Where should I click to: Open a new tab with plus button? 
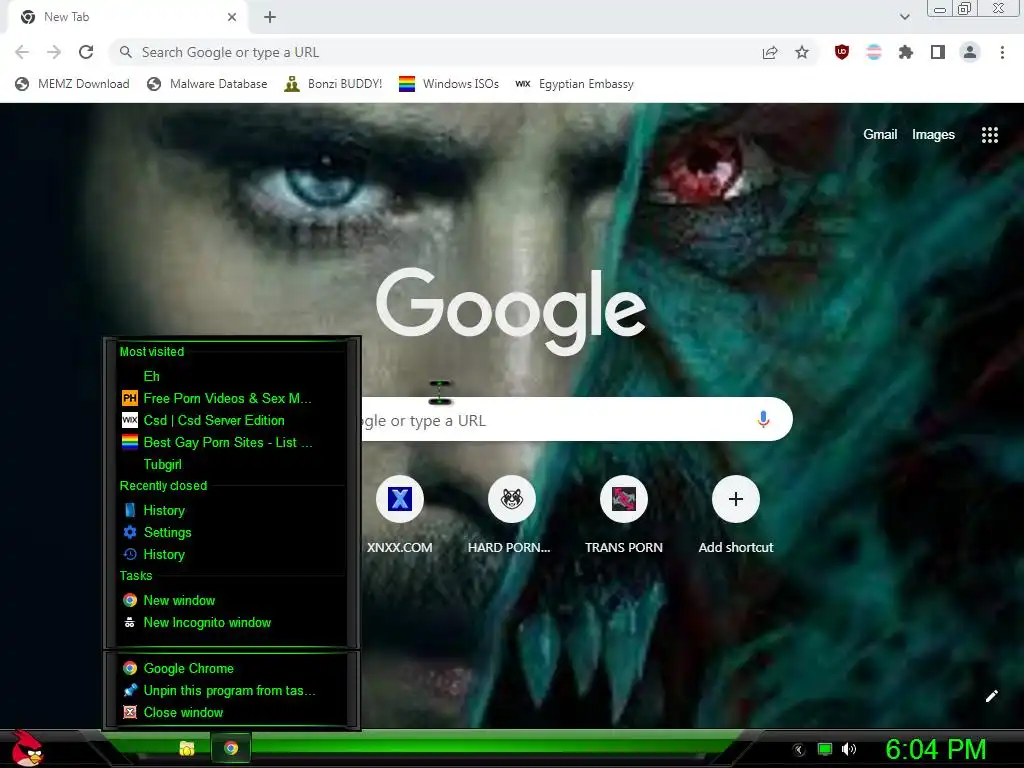coord(270,17)
